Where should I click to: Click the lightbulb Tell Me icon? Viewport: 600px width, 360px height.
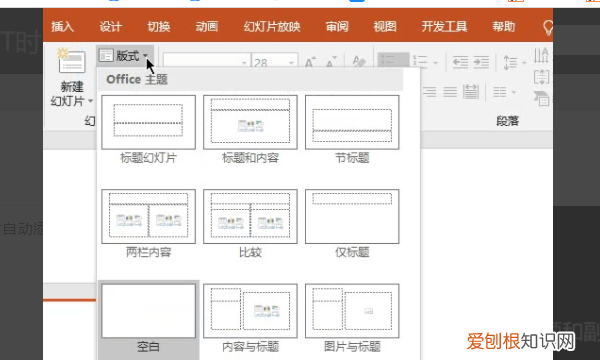click(x=548, y=28)
